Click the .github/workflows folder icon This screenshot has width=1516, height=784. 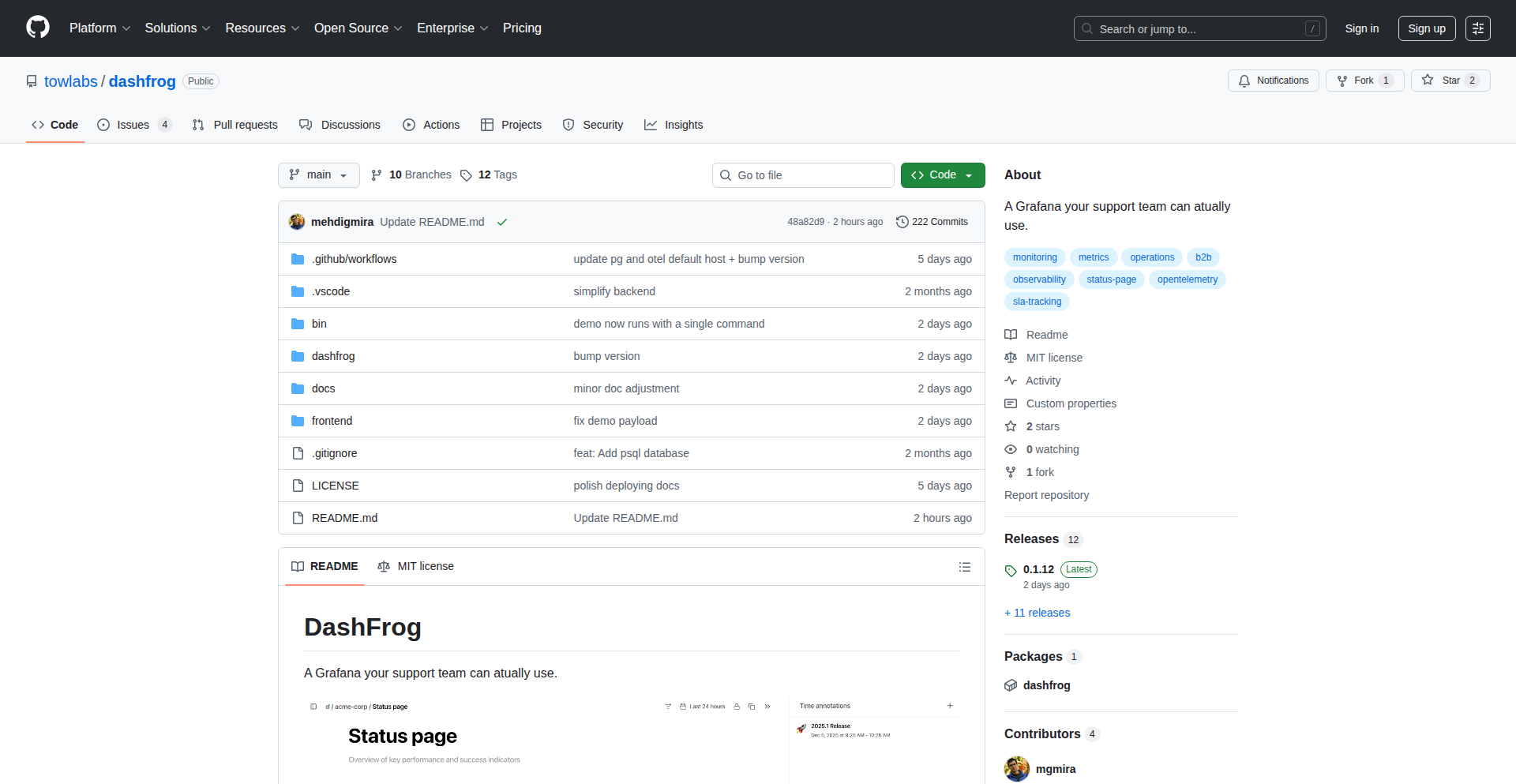298,259
